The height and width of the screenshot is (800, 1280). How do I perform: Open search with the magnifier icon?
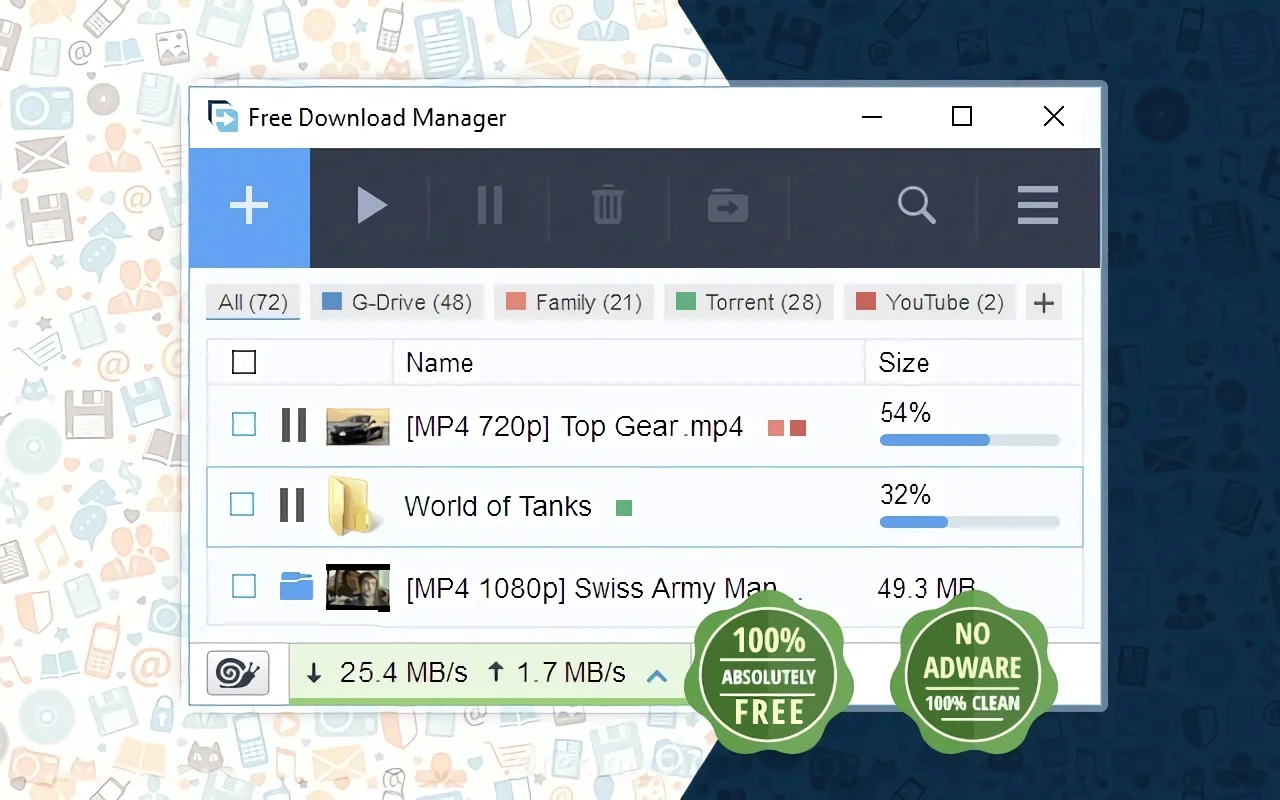[916, 206]
